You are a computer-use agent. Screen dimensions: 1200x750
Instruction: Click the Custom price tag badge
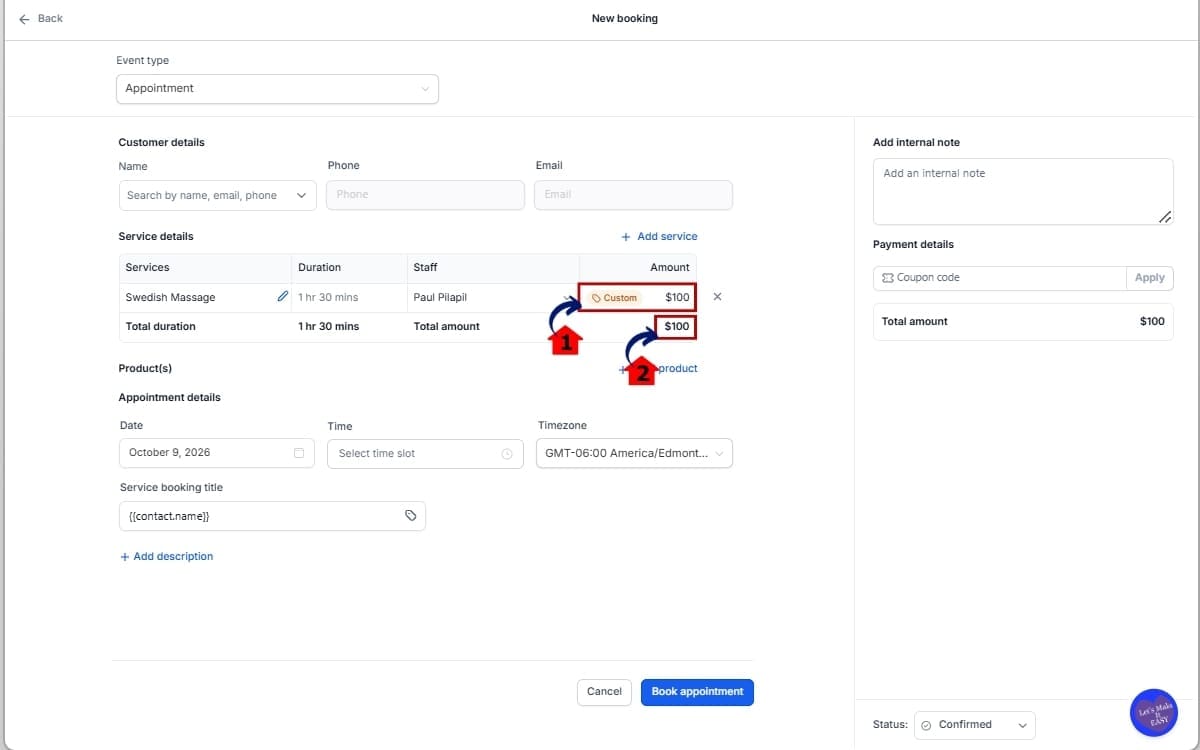(614, 298)
